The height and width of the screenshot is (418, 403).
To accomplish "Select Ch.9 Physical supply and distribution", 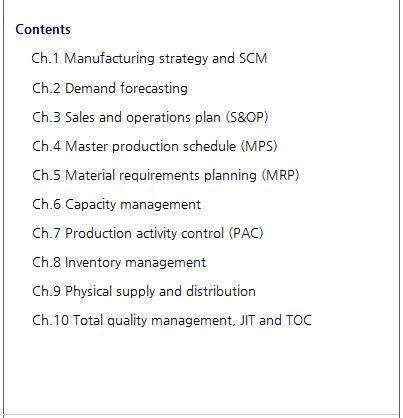I will coord(144,292).
